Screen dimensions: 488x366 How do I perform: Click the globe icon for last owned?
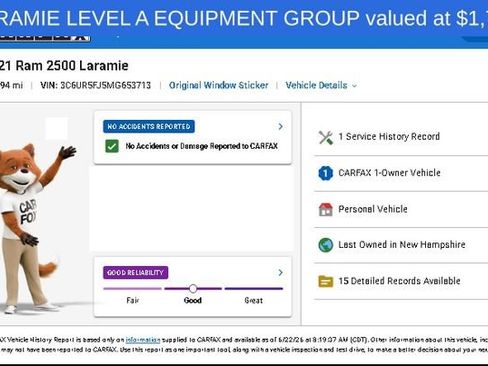[x=326, y=245]
